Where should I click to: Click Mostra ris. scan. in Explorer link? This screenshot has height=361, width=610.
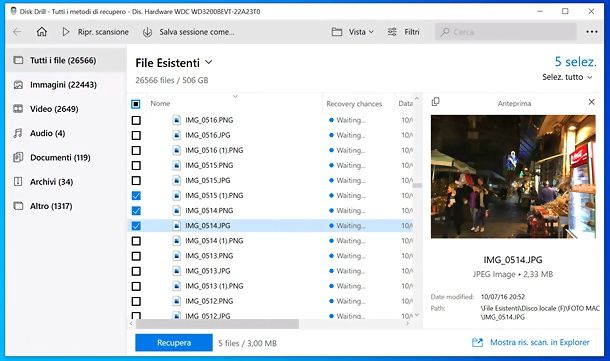(540, 342)
